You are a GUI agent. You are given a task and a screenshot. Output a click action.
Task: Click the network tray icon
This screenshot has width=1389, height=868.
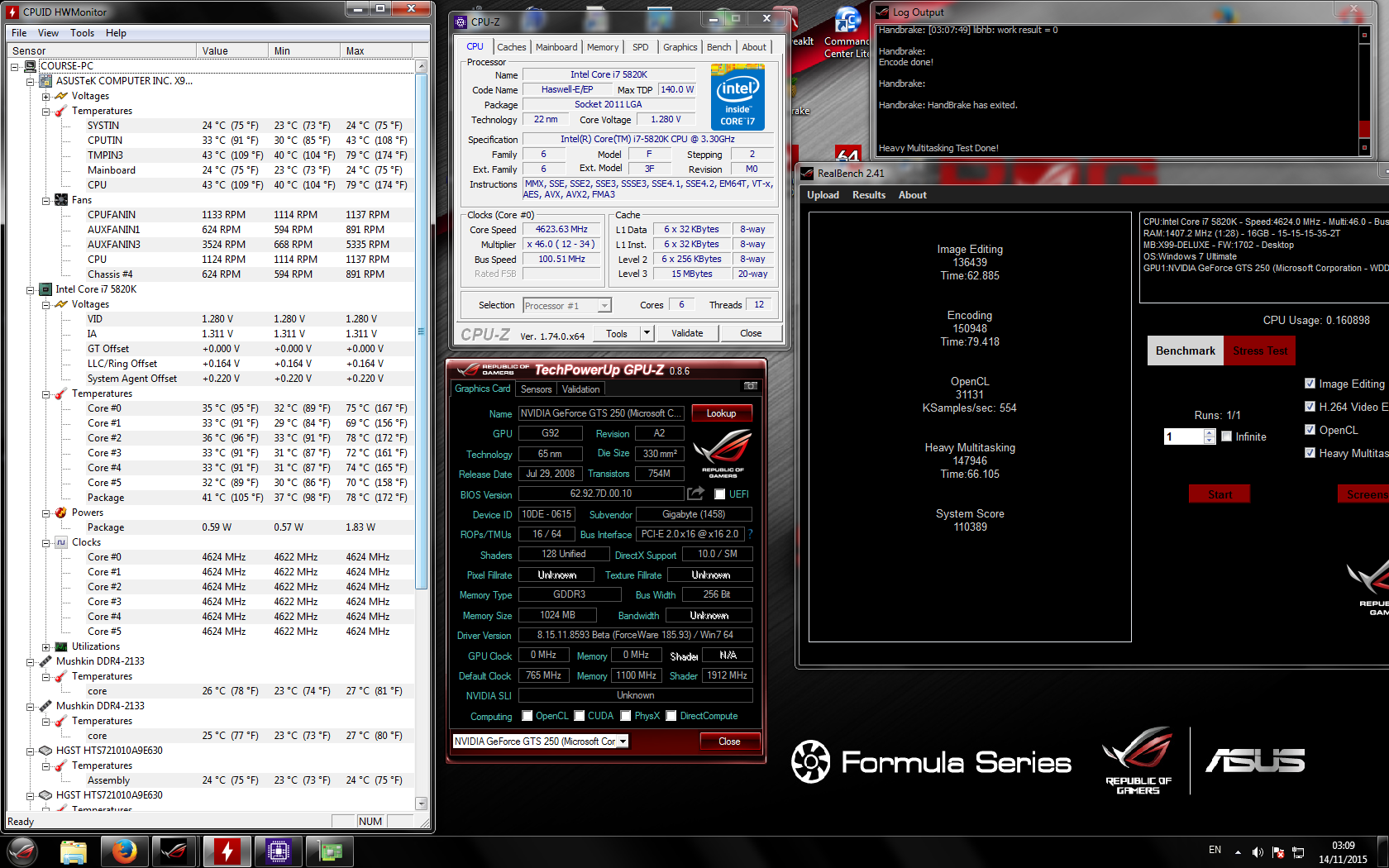(1298, 852)
